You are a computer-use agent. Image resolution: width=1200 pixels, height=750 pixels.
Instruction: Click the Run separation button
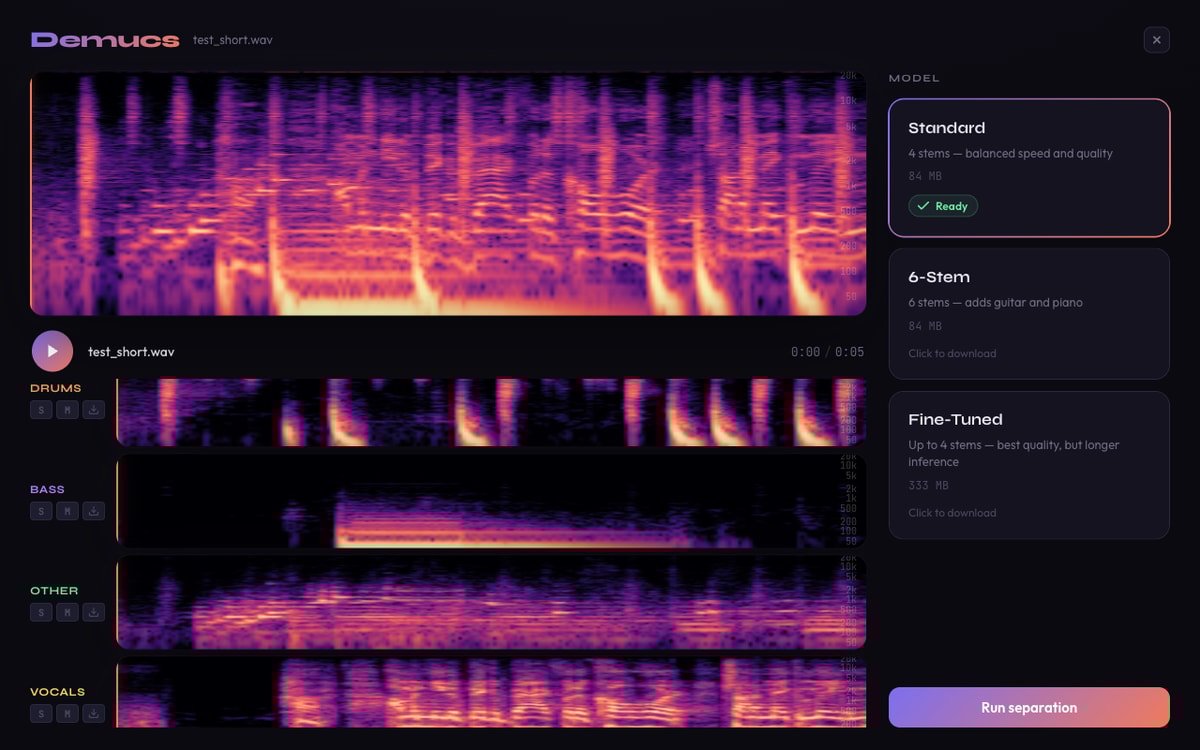point(1028,707)
